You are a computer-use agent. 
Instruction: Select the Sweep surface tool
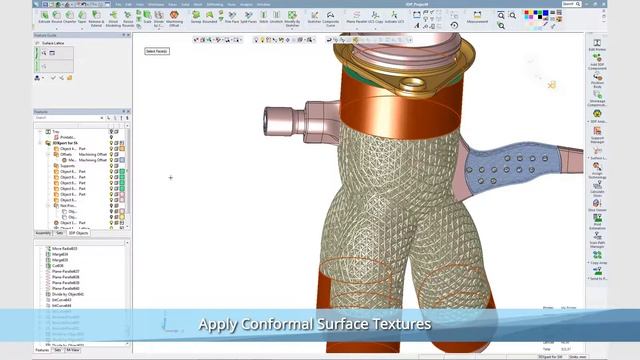[x=196, y=17]
